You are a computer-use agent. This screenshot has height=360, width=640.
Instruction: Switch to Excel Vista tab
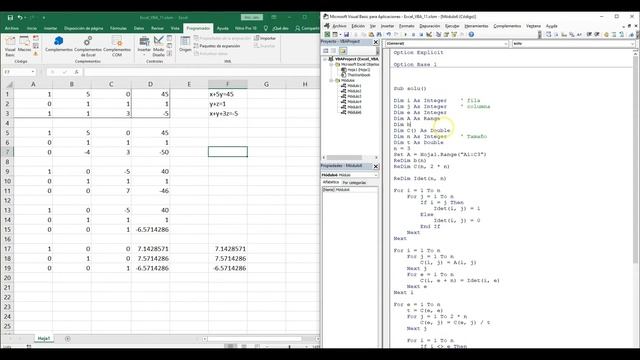[175, 28]
